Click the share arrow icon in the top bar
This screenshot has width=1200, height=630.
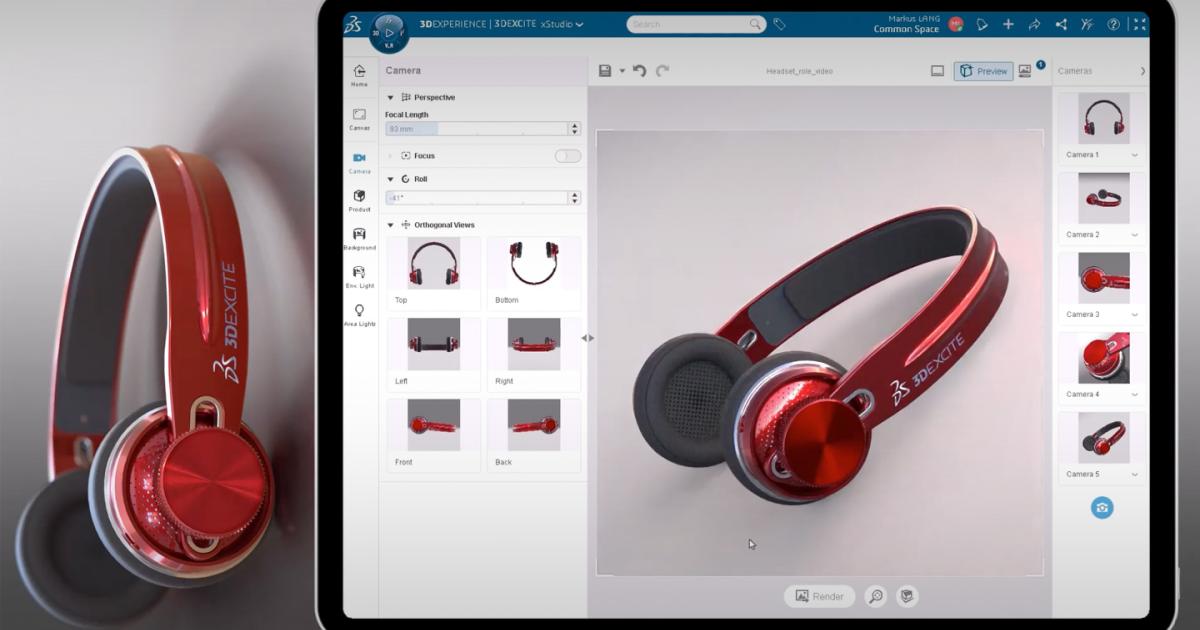click(x=1034, y=24)
